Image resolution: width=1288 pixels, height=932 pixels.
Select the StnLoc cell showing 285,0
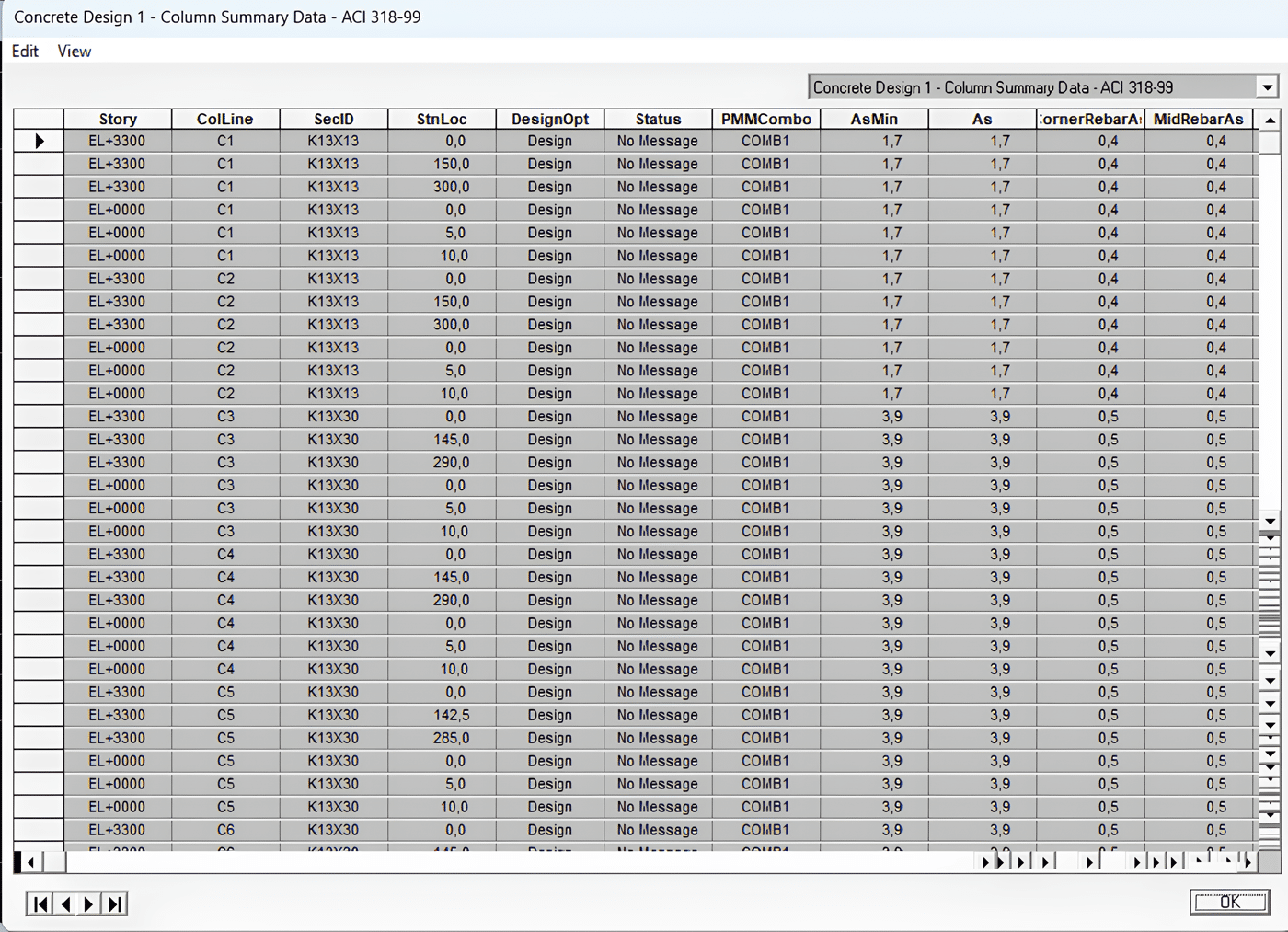(442, 738)
